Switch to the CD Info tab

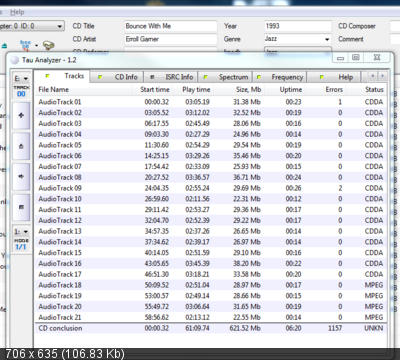click(117, 77)
